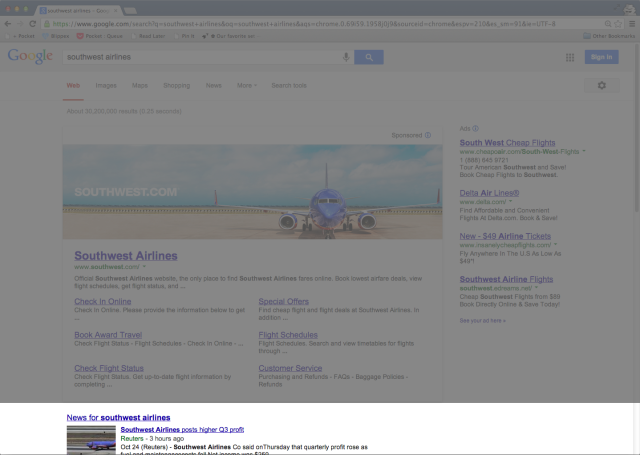Open the Southwest Airlines posts higher Q3 profit article
Image resolution: width=640 pixels, height=455 pixels.
click(182, 430)
